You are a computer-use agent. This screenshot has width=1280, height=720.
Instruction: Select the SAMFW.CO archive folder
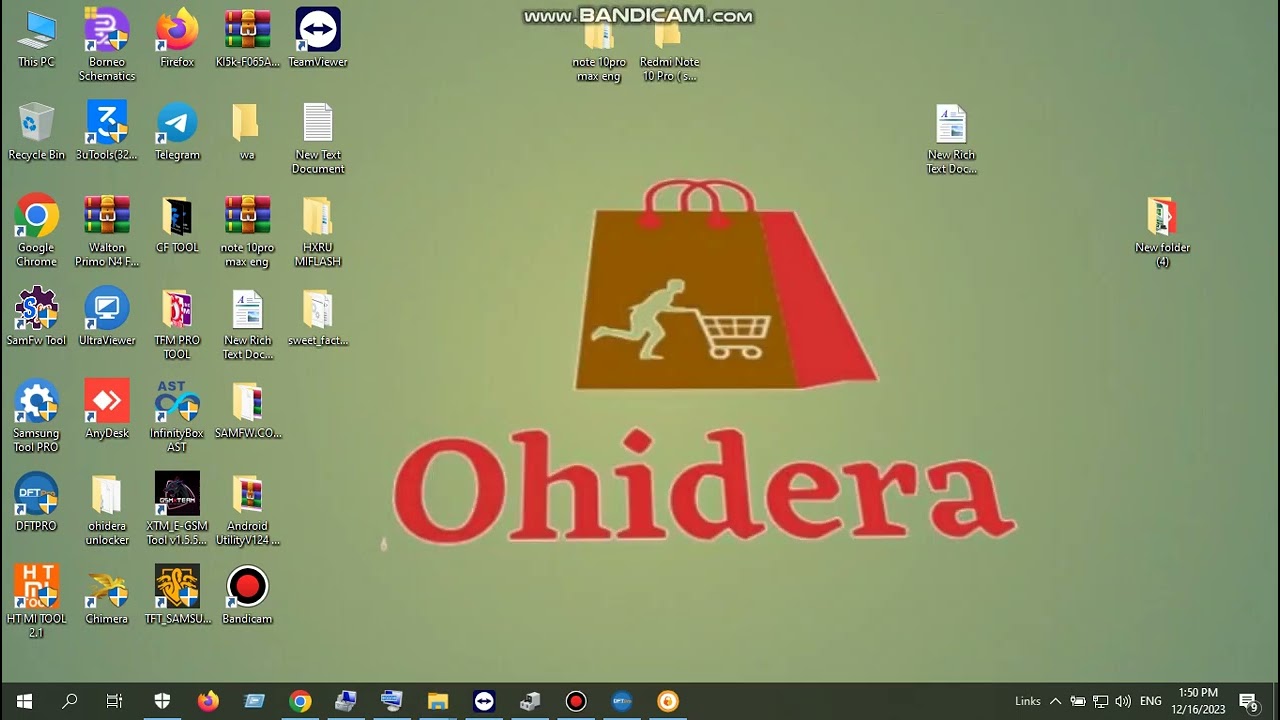coord(247,410)
